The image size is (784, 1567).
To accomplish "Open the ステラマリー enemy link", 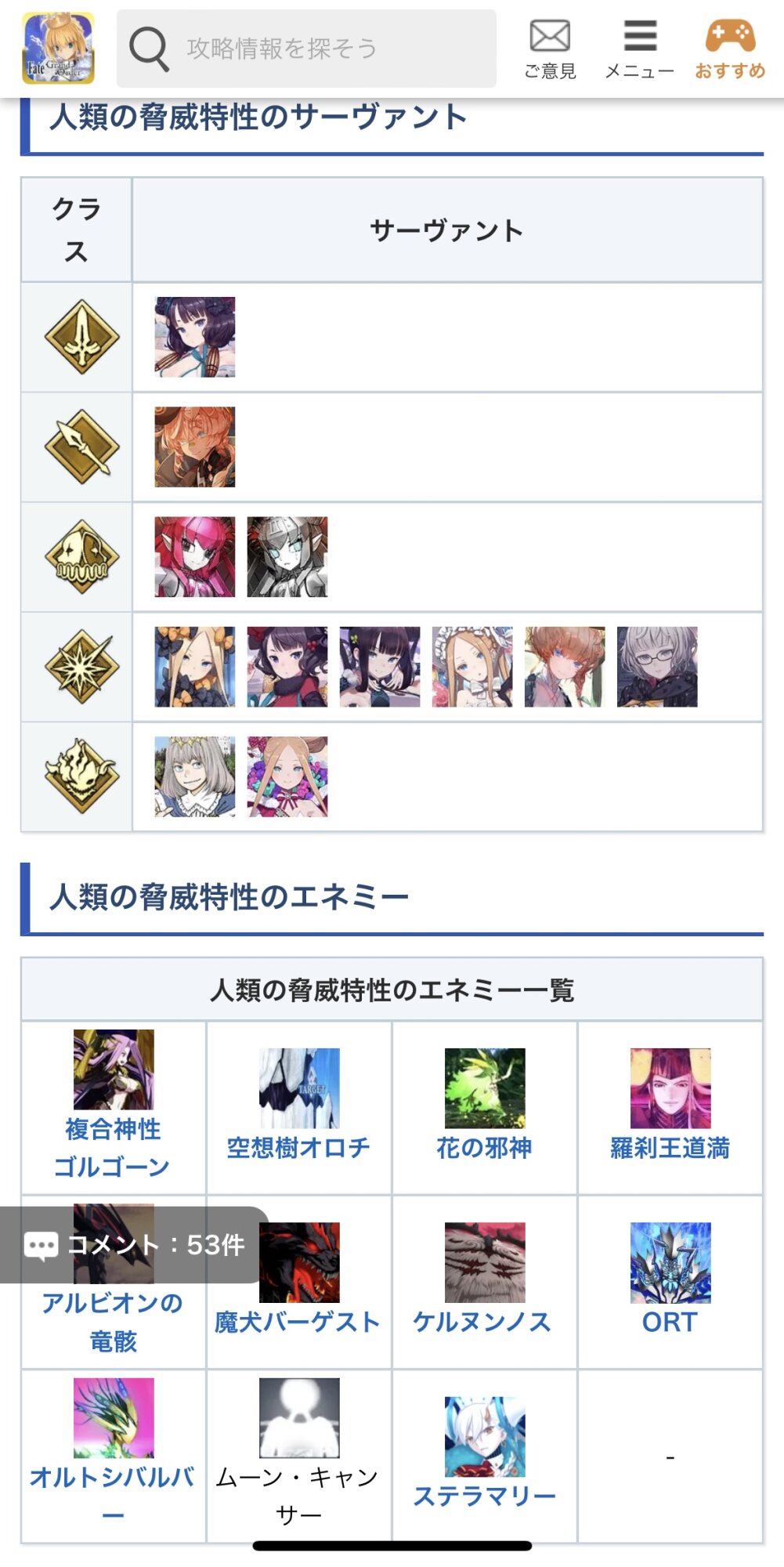I will [x=485, y=1496].
